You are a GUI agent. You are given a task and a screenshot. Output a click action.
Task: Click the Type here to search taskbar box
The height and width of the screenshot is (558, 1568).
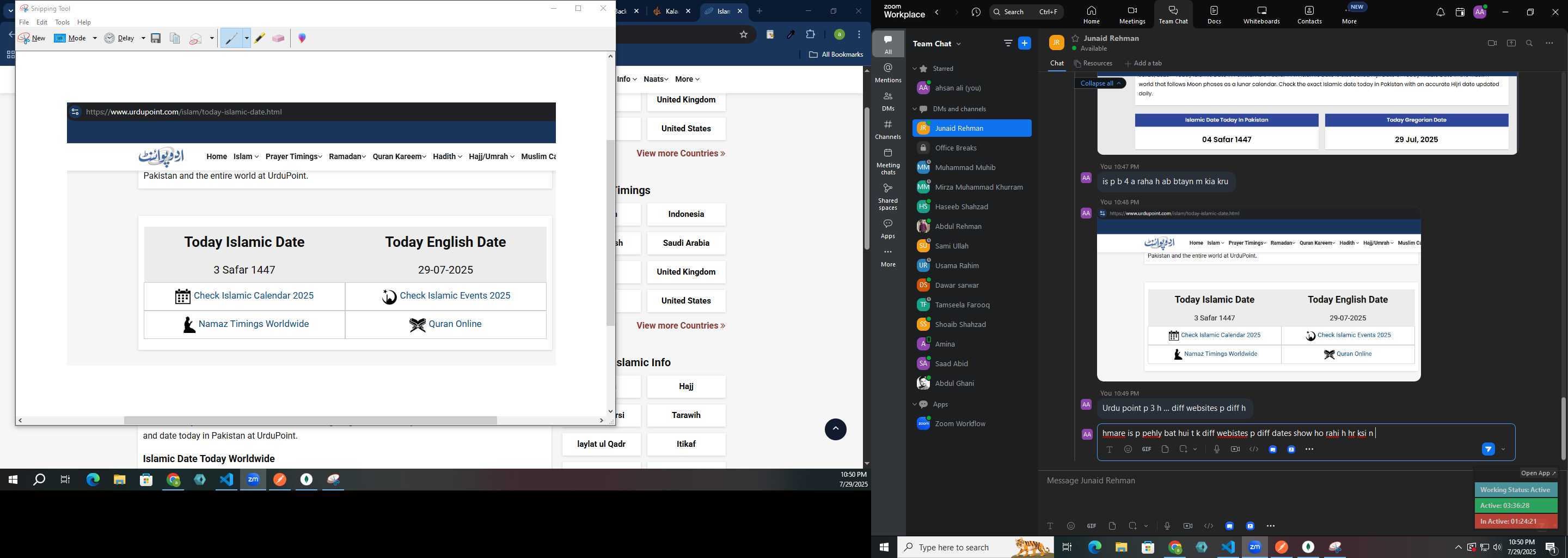tap(975, 548)
